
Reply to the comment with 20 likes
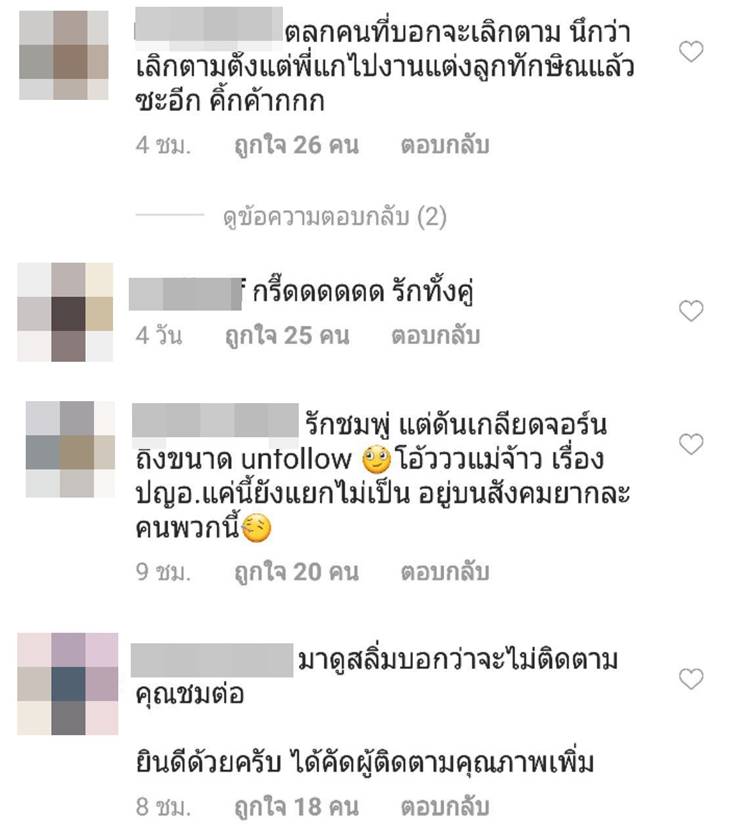[445, 572]
